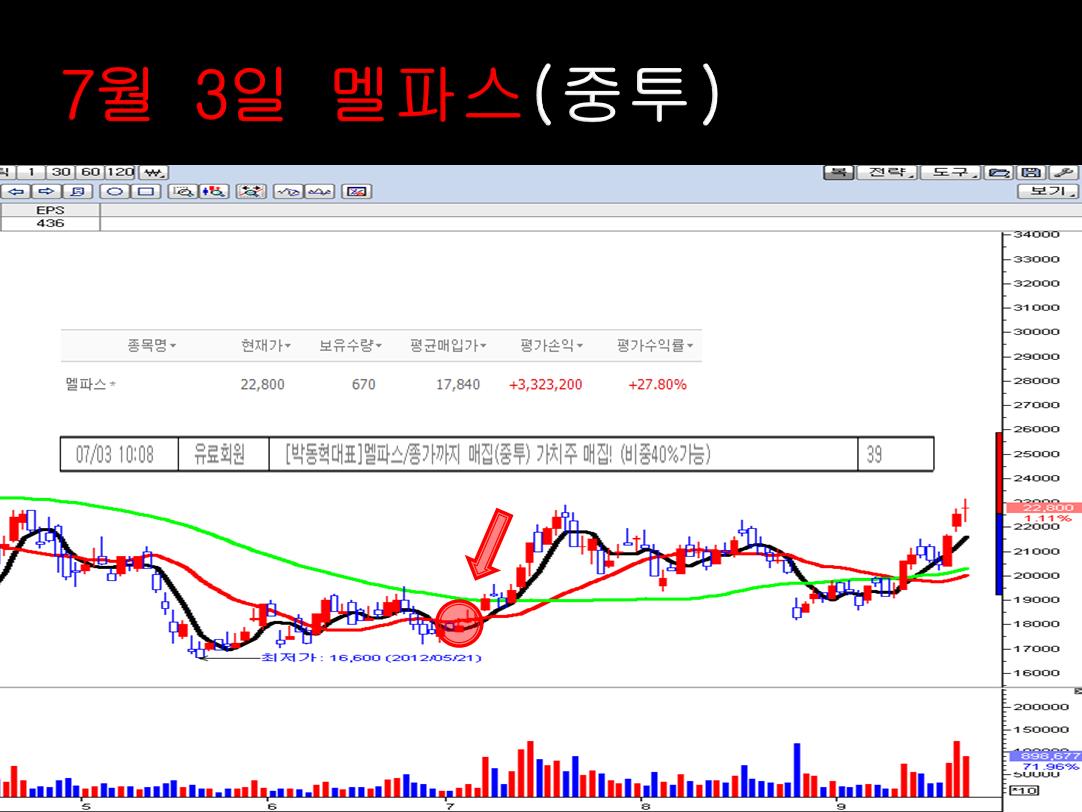The image size is (1082, 812).
Task: Click the 22,800 current price axis tag
Action: [1043, 508]
